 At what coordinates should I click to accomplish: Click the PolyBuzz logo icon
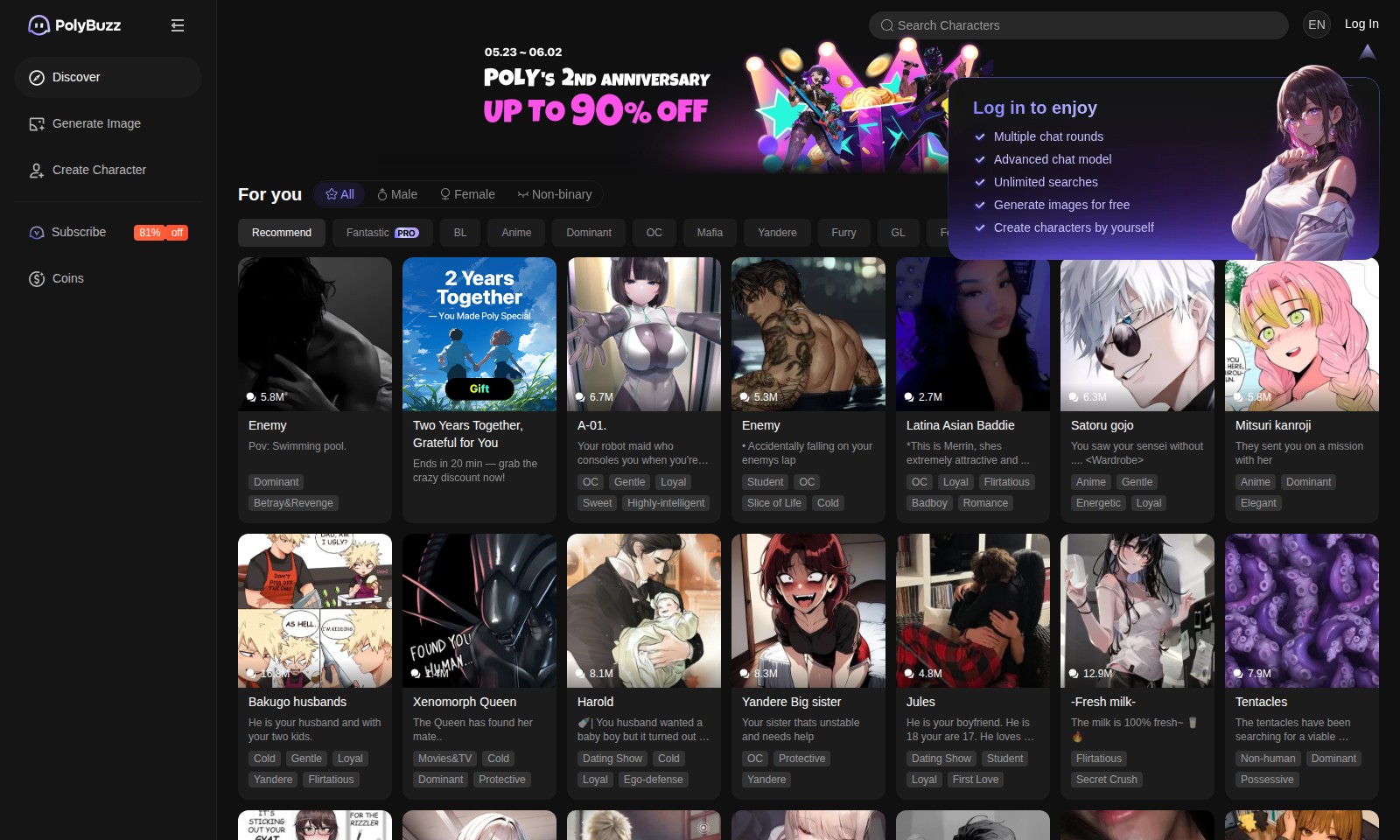(x=38, y=25)
